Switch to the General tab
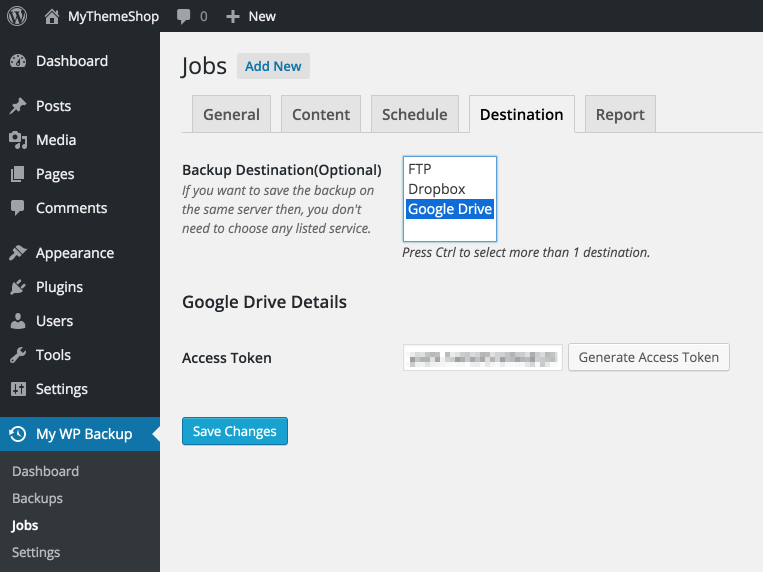The height and width of the screenshot is (572, 763). pos(231,114)
